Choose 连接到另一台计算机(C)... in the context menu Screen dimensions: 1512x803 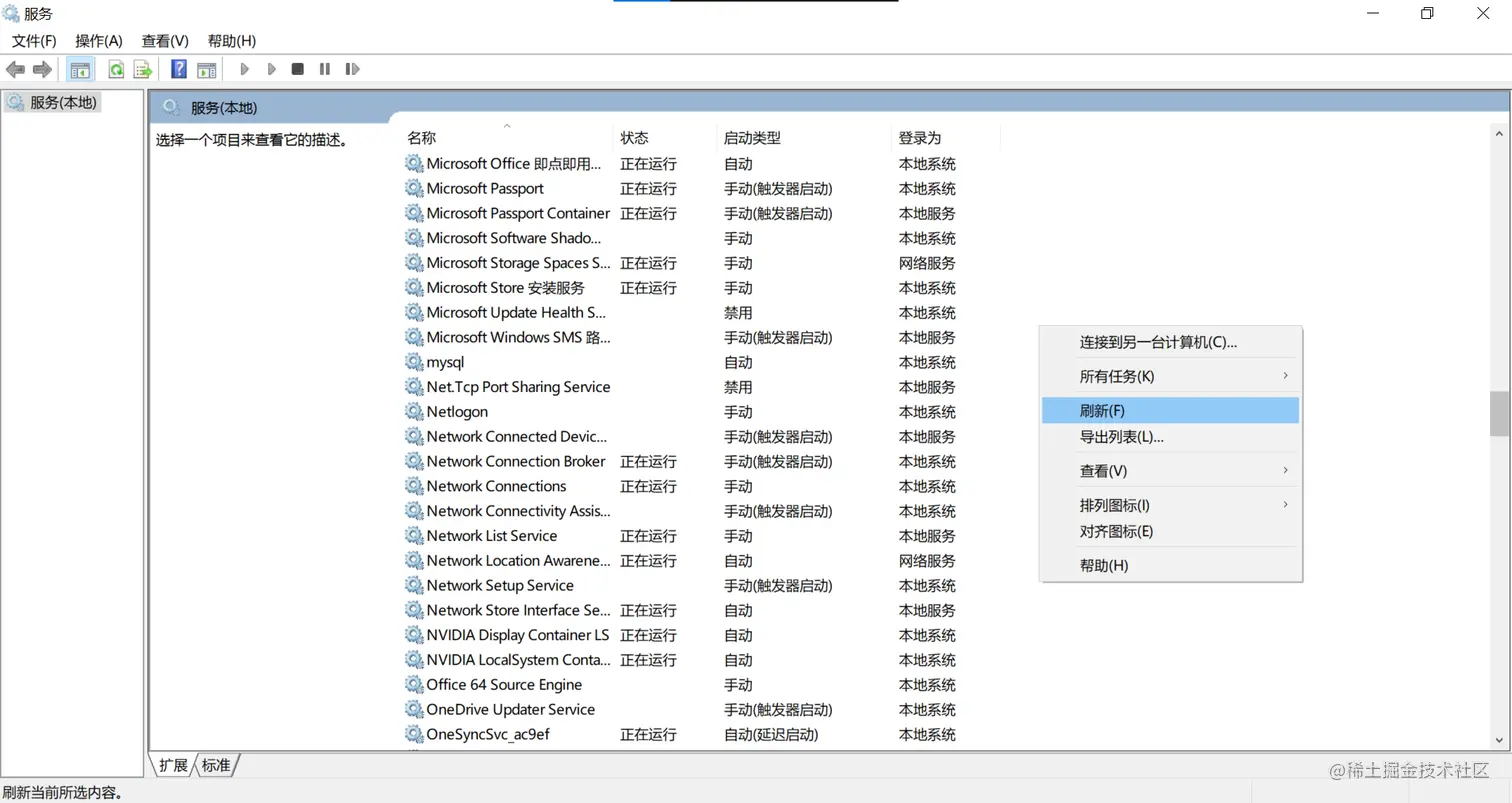tap(1170, 342)
